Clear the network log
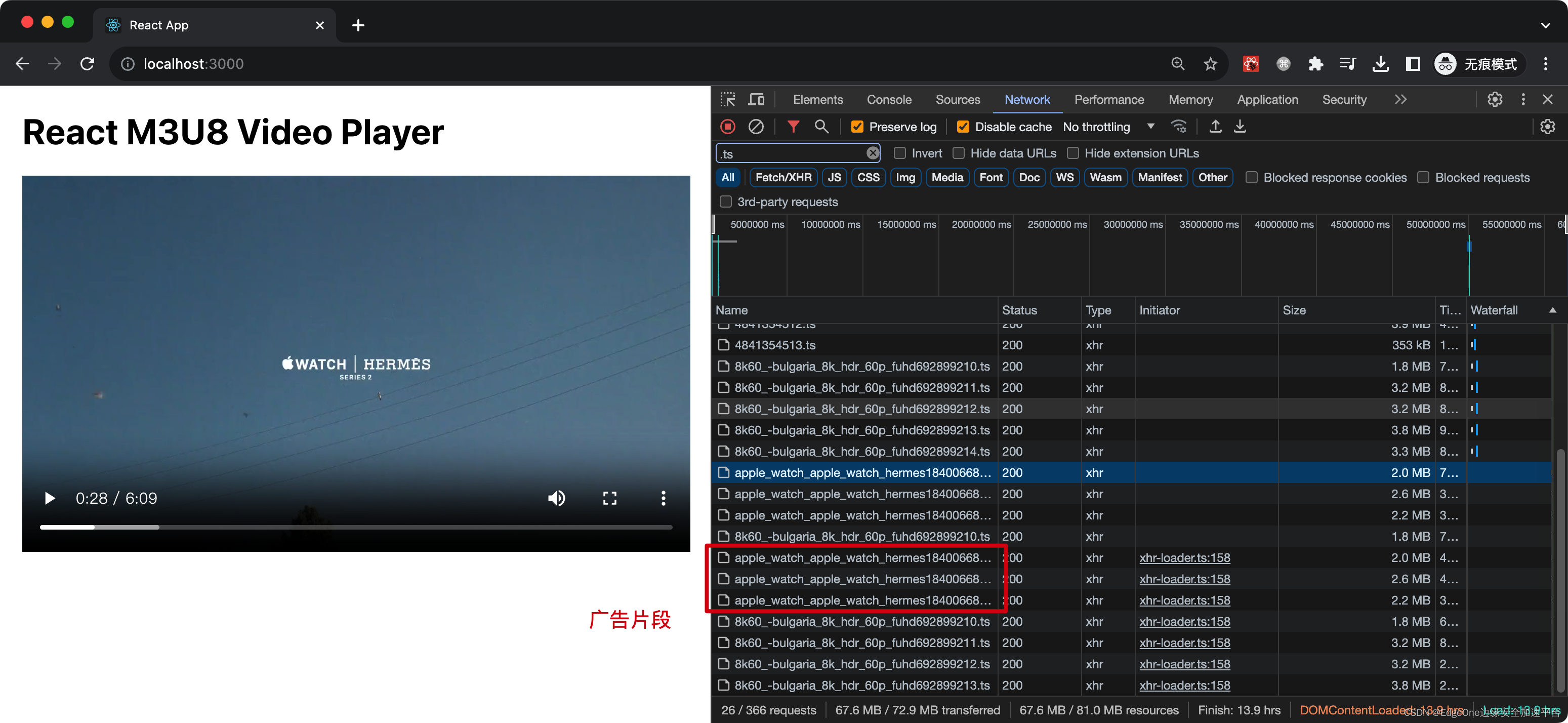 (x=756, y=127)
